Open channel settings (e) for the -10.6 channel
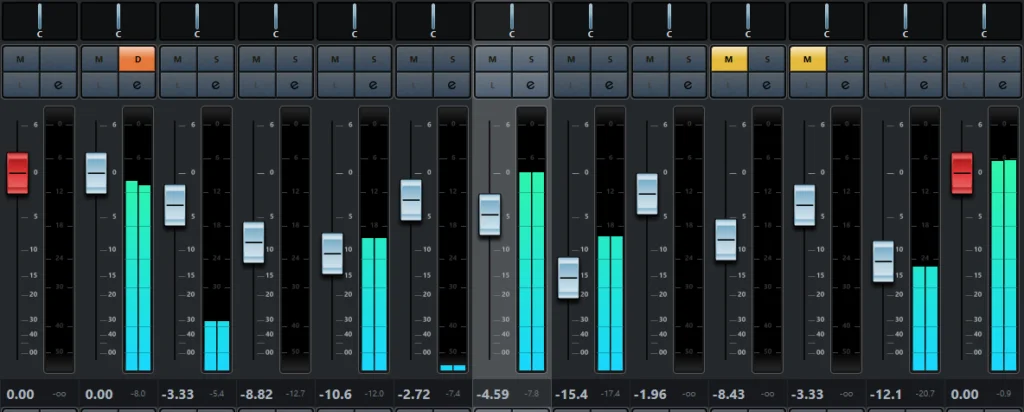The image size is (1024, 412). point(374,85)
